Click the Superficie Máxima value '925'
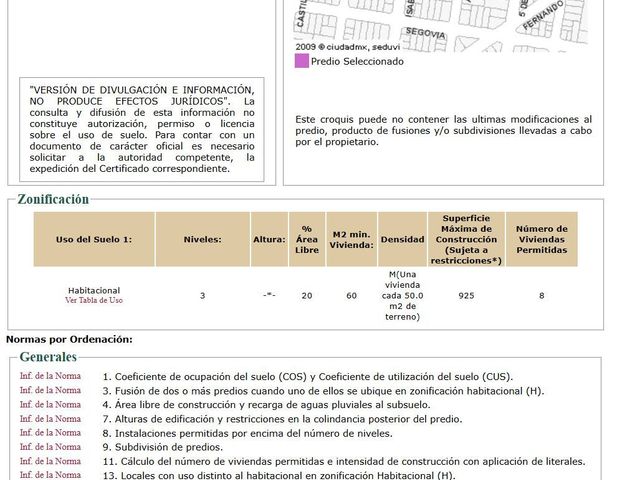Image resolution: width=640 pixels, height=480 pixels. tap(466, 296)
